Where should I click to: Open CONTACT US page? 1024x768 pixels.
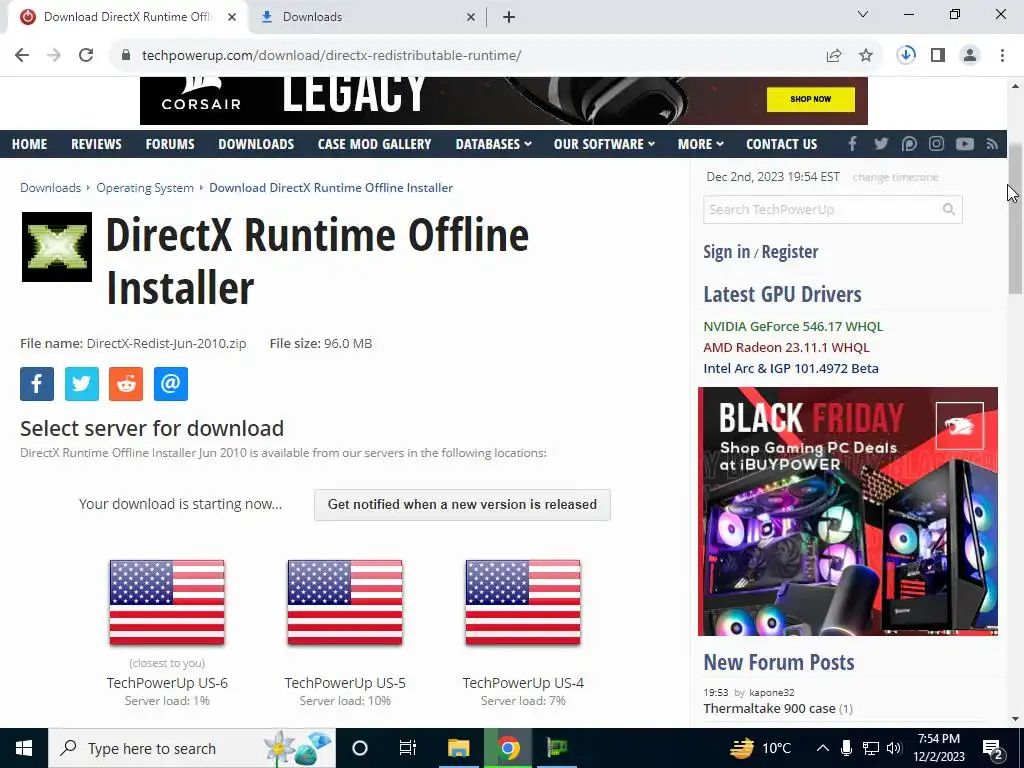[781, 144]
